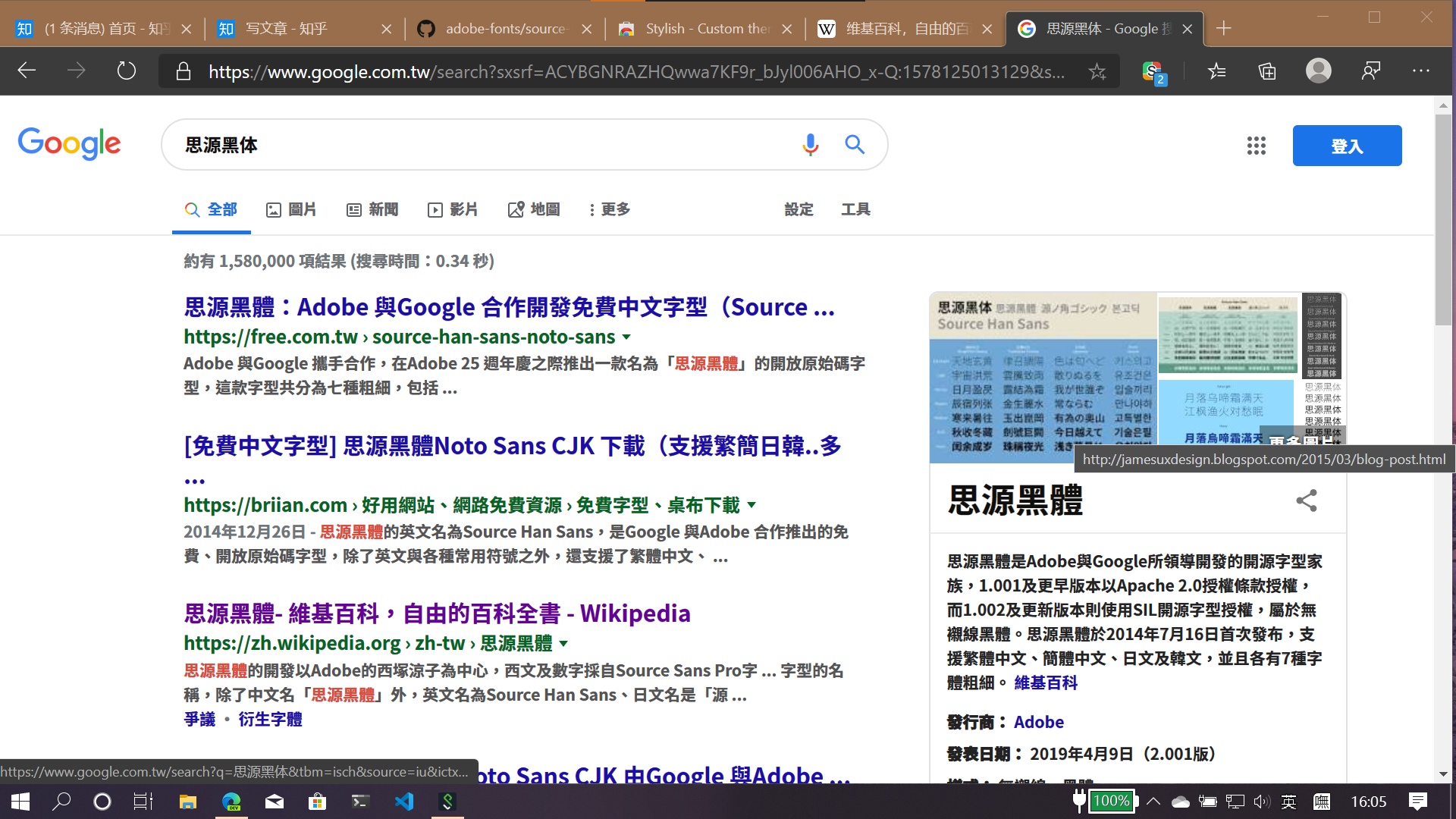Click the blue search magnifier button

[855, 144]
